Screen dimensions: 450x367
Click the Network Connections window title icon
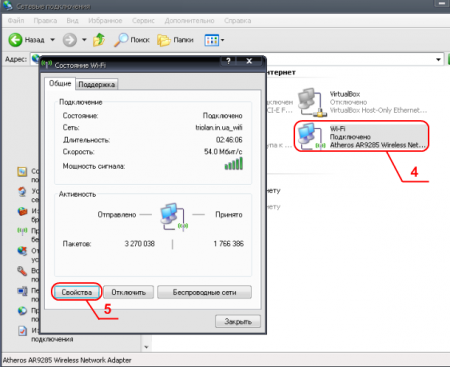pos(8,6)
